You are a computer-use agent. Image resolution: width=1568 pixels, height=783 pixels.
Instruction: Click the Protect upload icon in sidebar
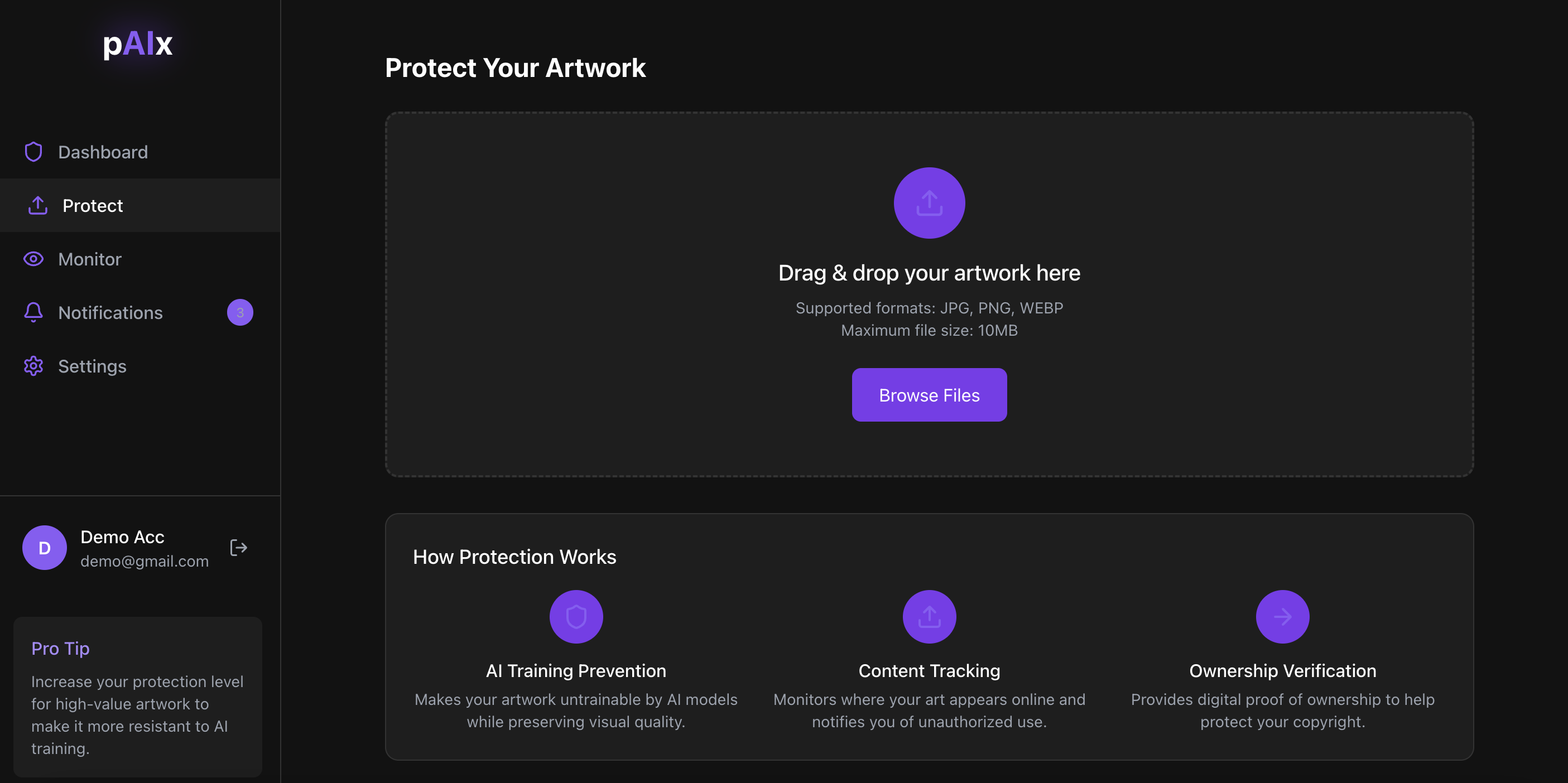[38, 206]
